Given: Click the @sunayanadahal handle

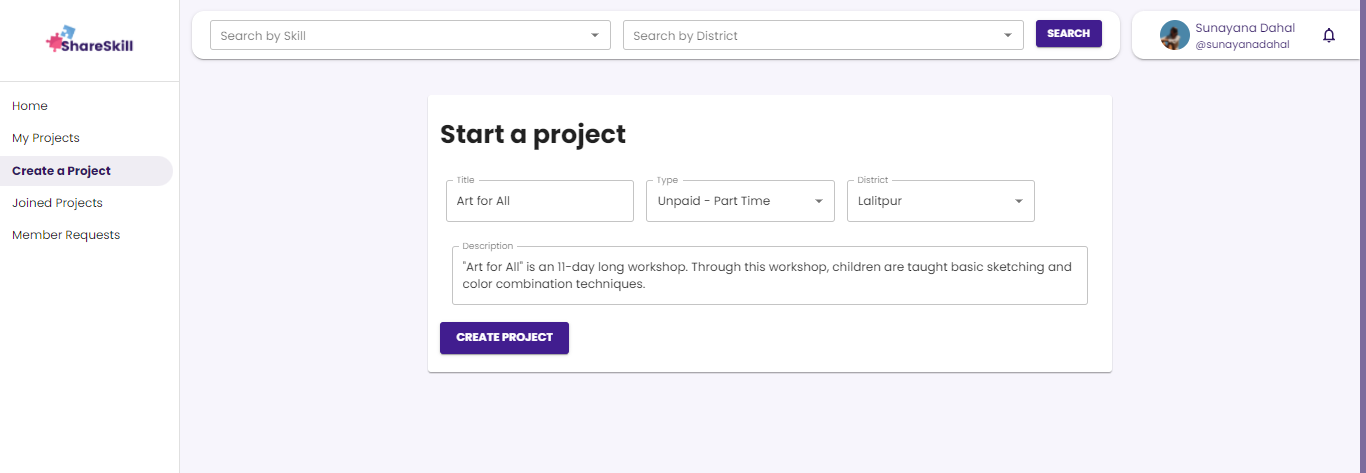Looking at the screenshot, I should pyautogui.click(x=1242, y=44).
